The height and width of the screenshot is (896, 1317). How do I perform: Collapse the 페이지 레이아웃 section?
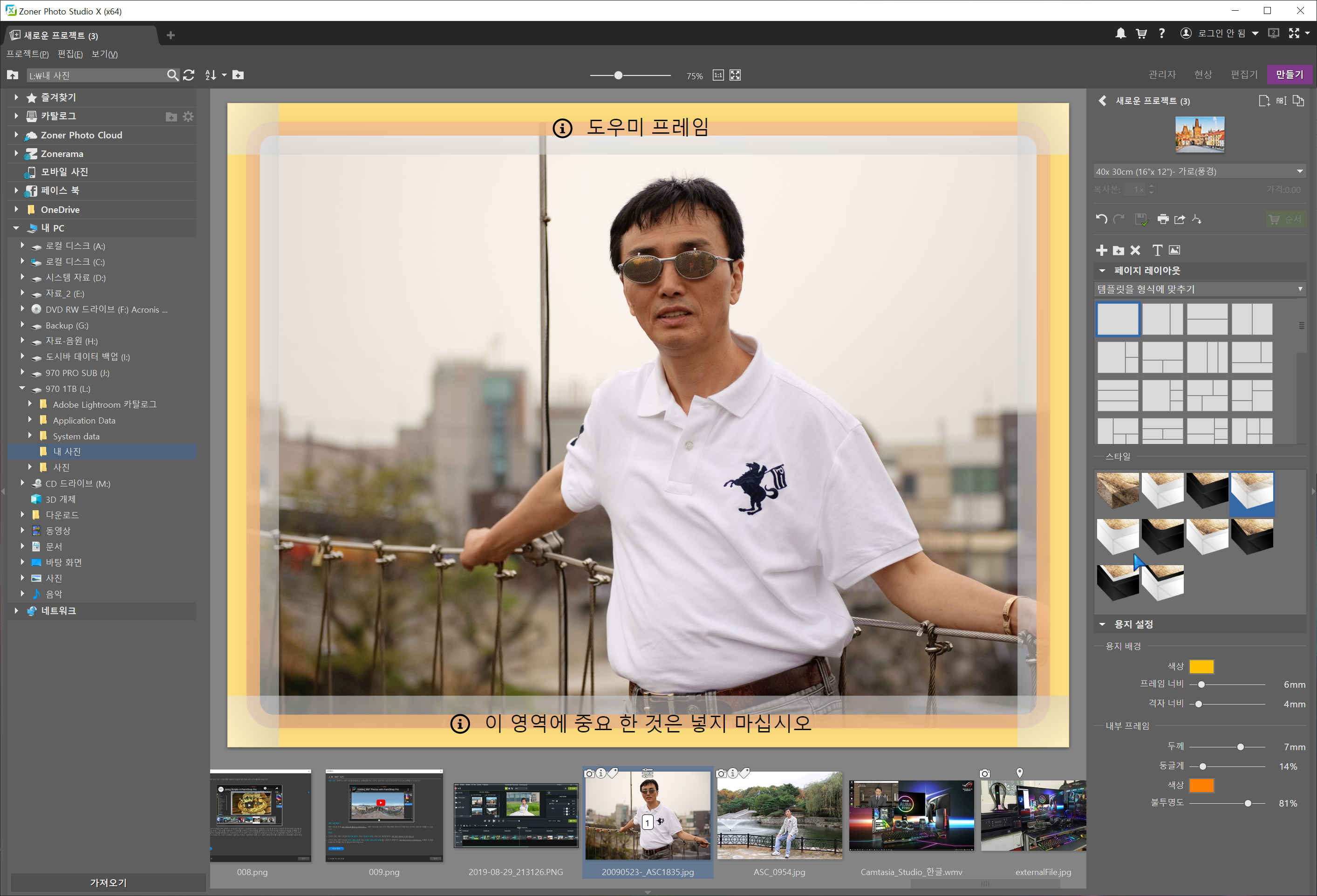coord(1102,270)
